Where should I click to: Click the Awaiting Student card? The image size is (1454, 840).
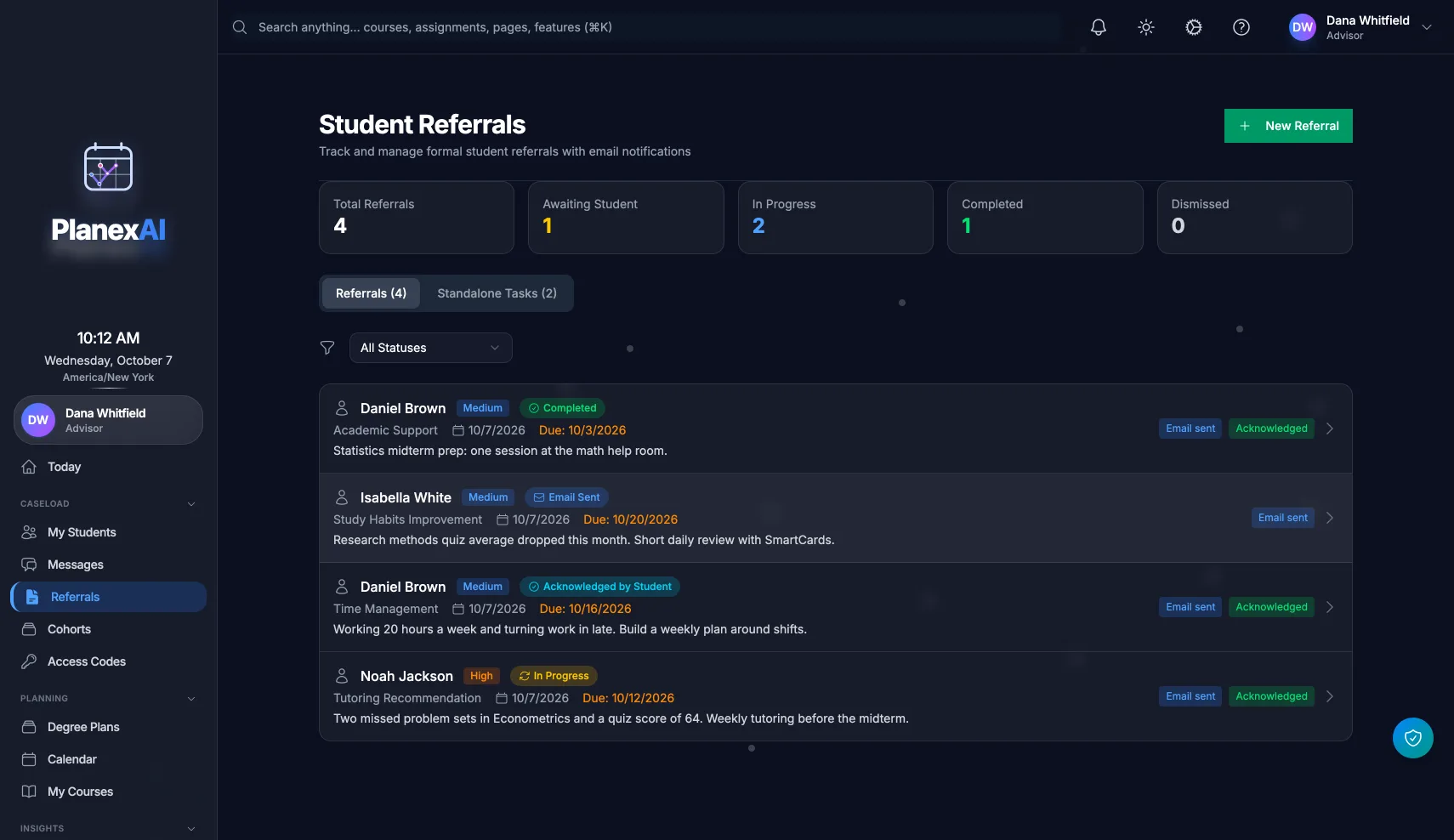pyautogui.click(x=626, y=218)
